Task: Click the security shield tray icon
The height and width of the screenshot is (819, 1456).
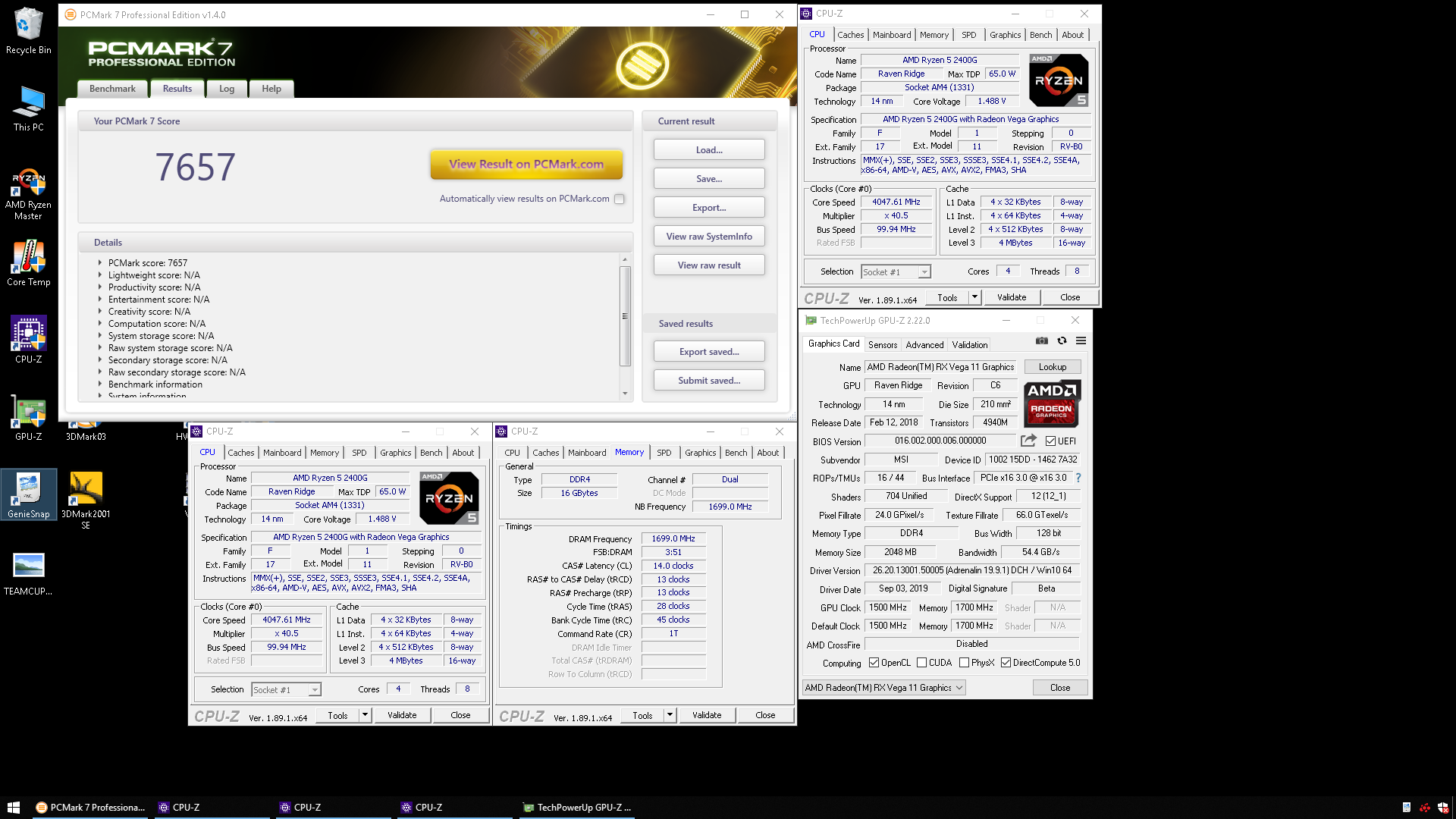Action: (x=1443, y=808)
